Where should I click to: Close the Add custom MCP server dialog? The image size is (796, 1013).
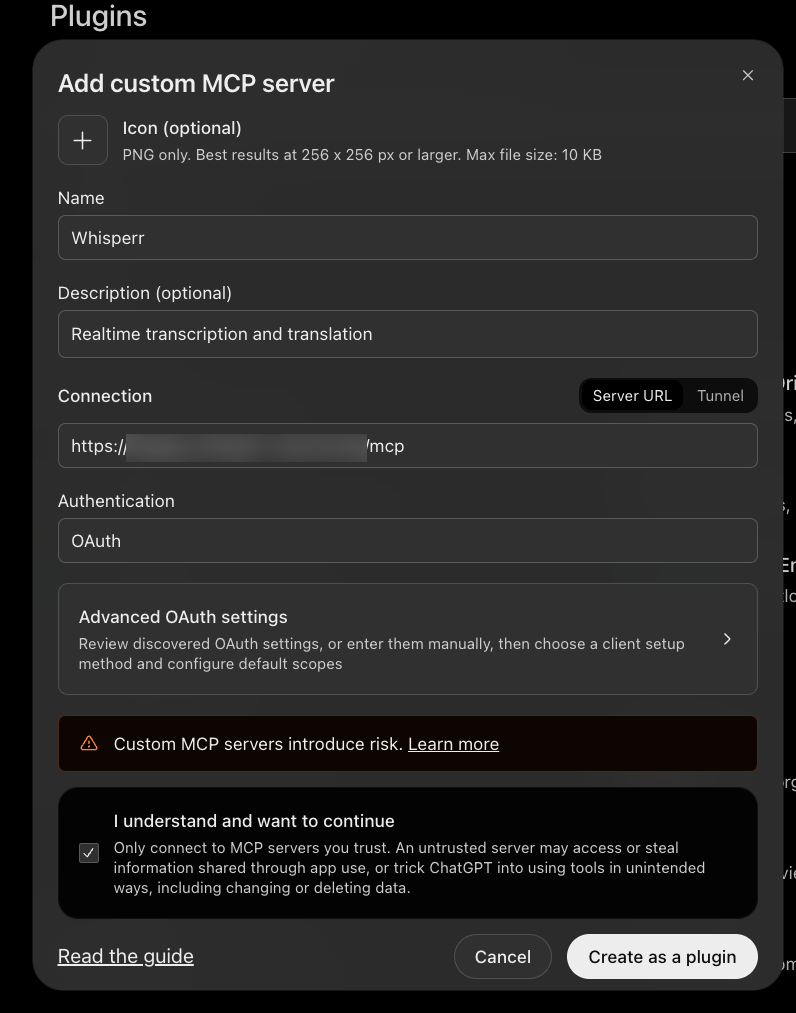click(x=748, y=76)
